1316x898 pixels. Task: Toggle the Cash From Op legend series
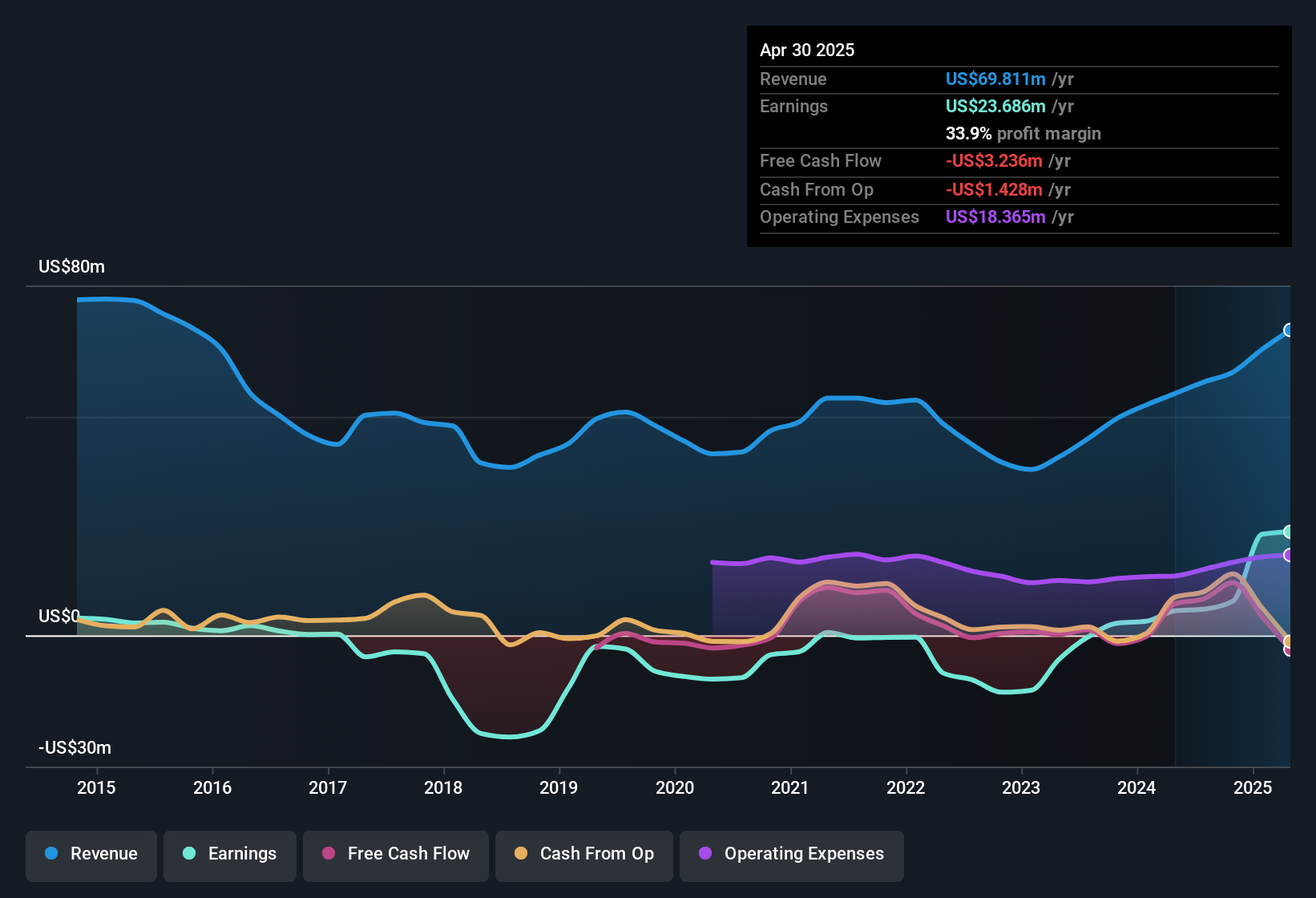[584, 854]
